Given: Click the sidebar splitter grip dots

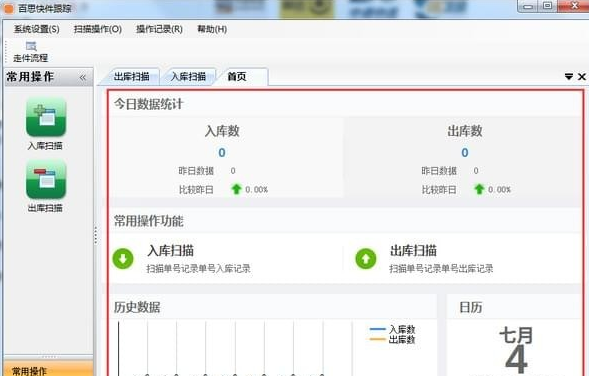Looking at the screenshot, I should [96, 236].
